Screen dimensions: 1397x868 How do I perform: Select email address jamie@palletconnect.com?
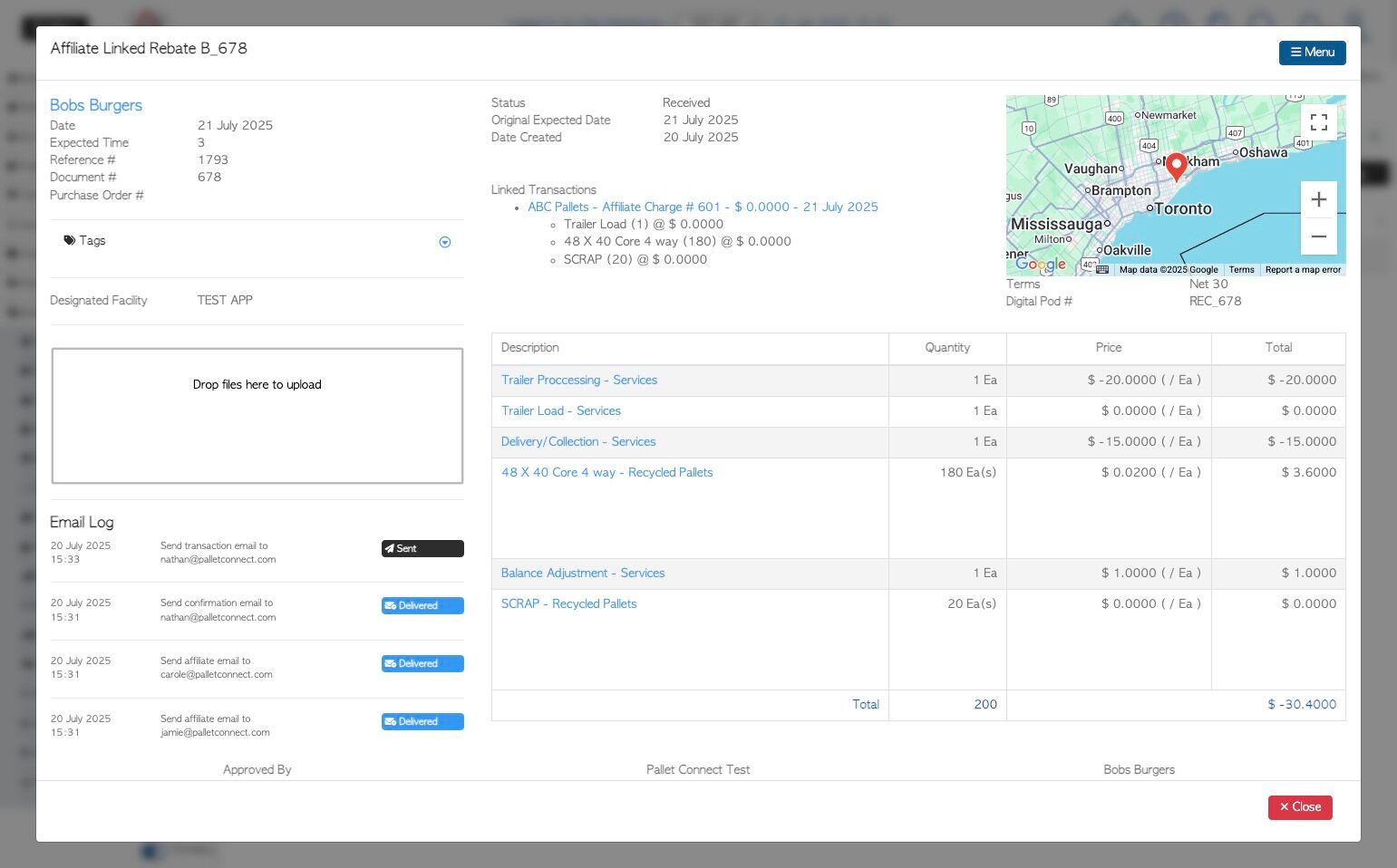[215, 732]
